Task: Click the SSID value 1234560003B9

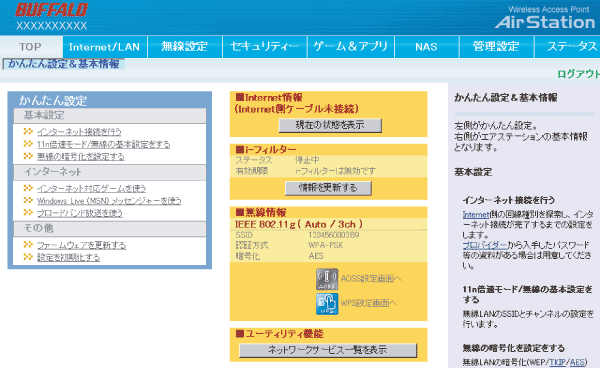Action: click(x=334, y=235)
